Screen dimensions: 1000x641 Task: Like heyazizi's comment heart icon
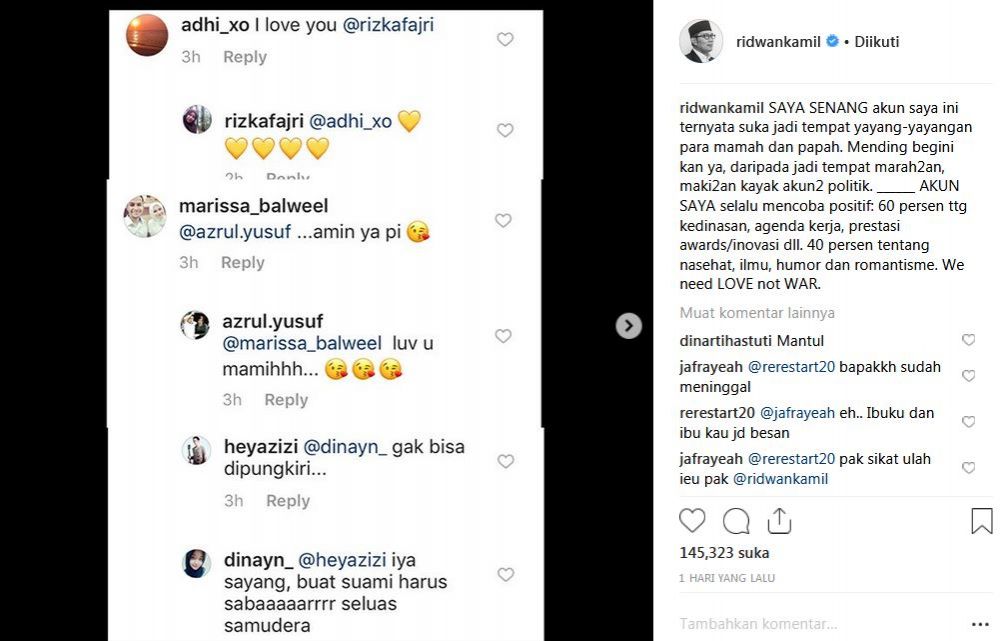[x=505, y=460]
